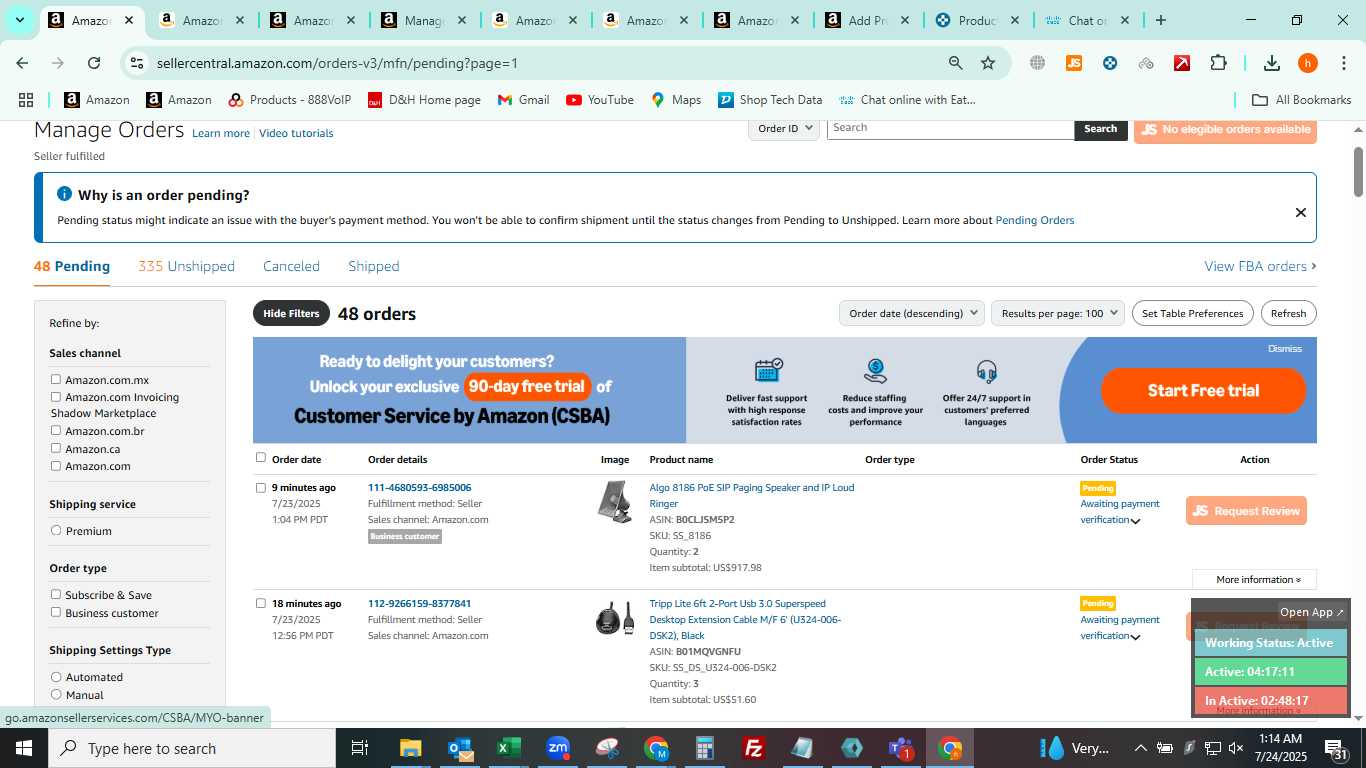Screen dimensions: 1366x768
Task: Bookmark this page with the star icon
Action: point(988,63)
